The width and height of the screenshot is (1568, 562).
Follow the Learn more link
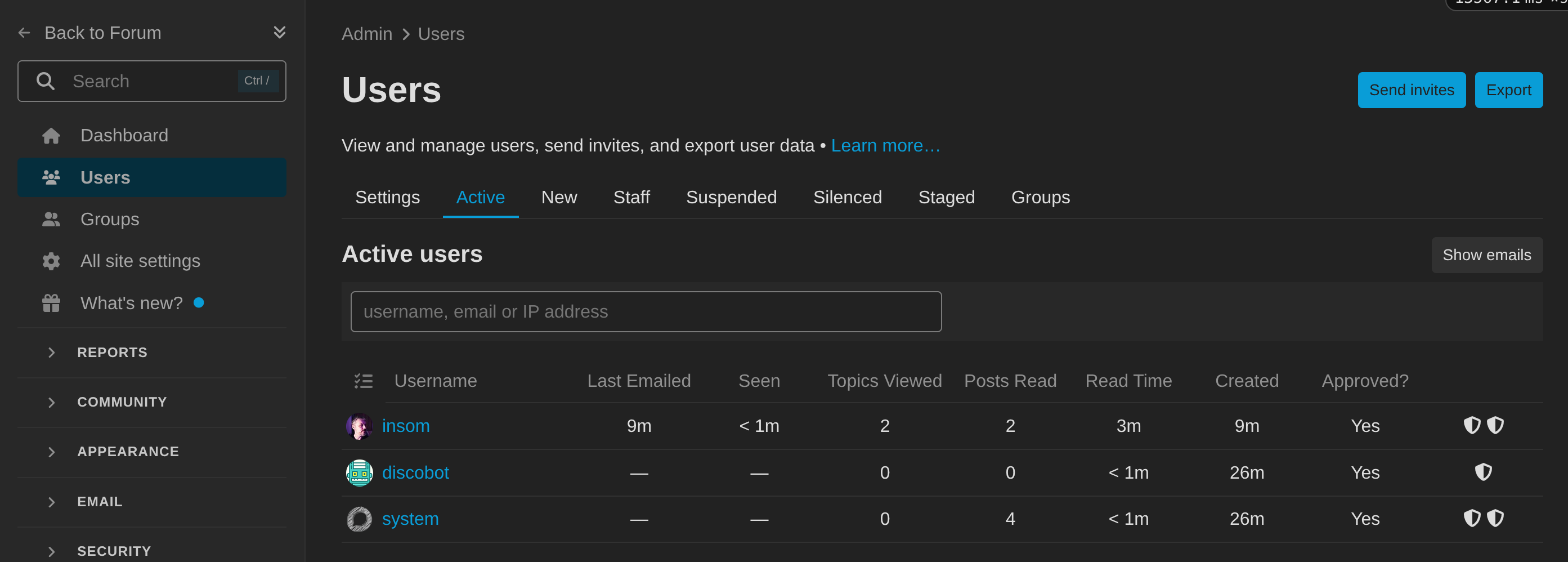point(885,145)
